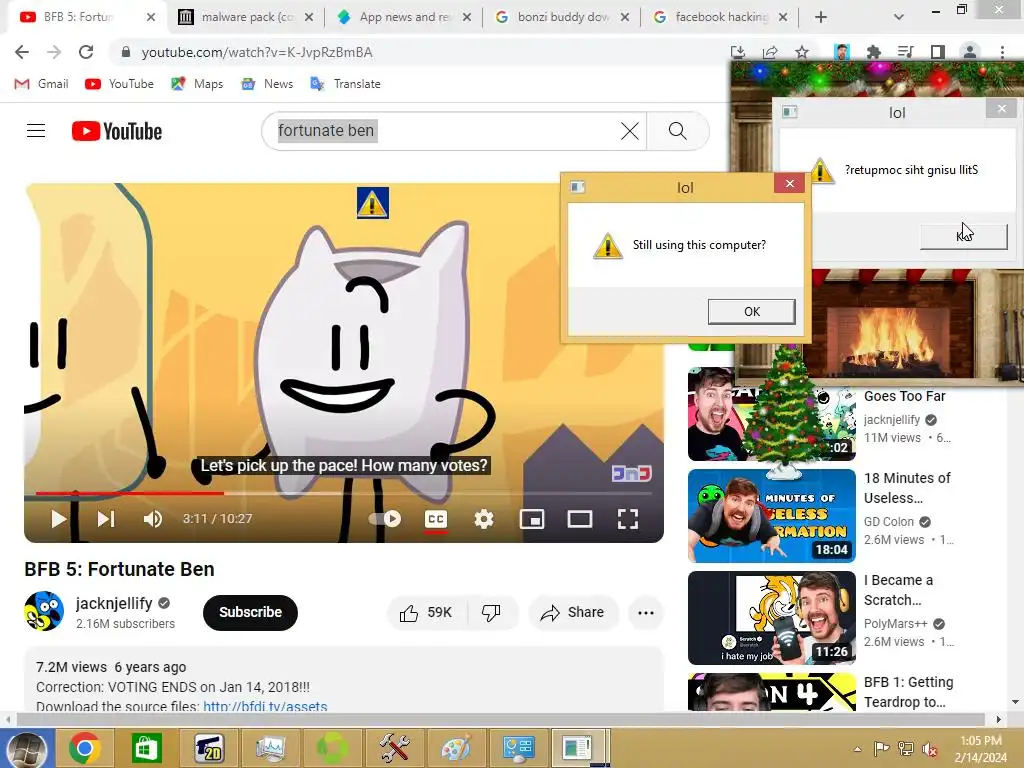Toggle the autoplay switch
The image size is (1024, 768).
[385, 519]
